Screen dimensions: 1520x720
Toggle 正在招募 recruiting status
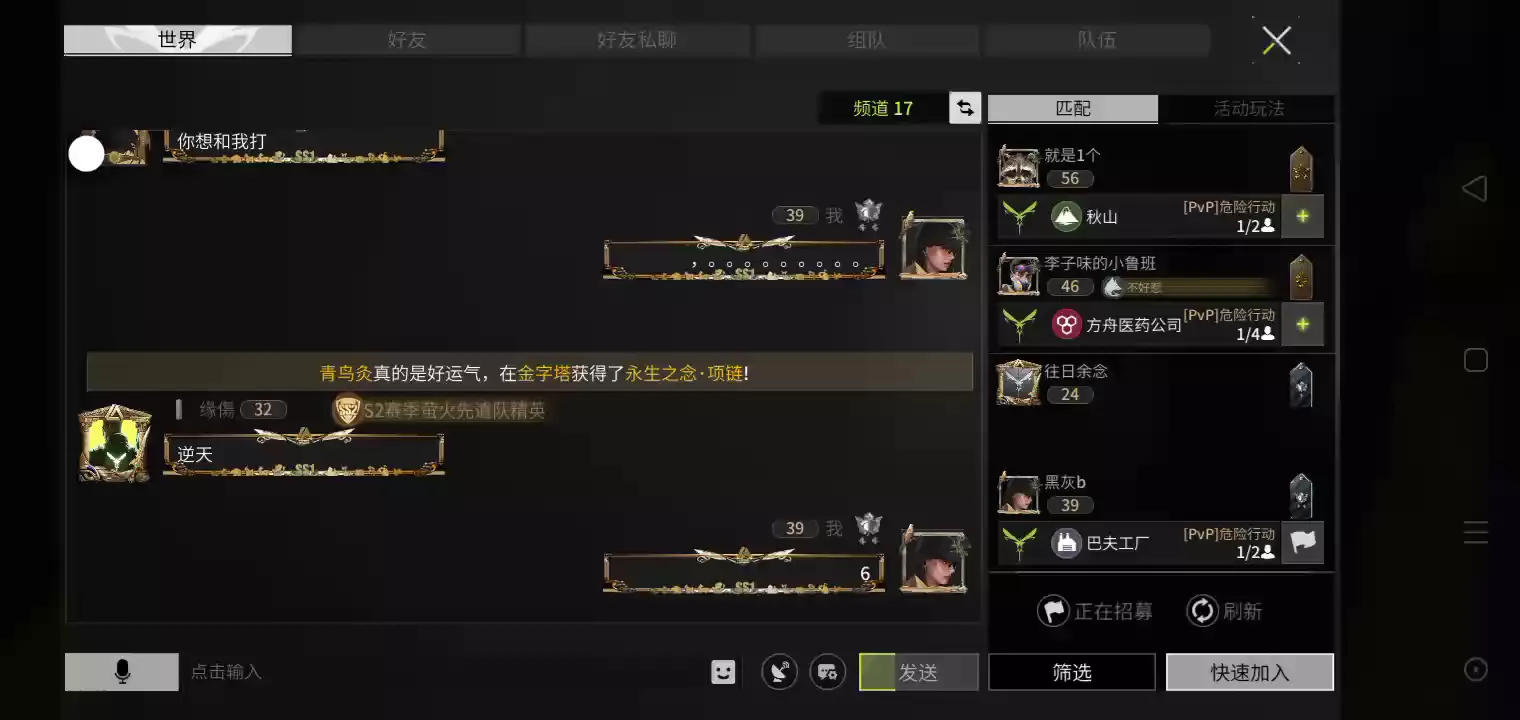coord(1095,611)
